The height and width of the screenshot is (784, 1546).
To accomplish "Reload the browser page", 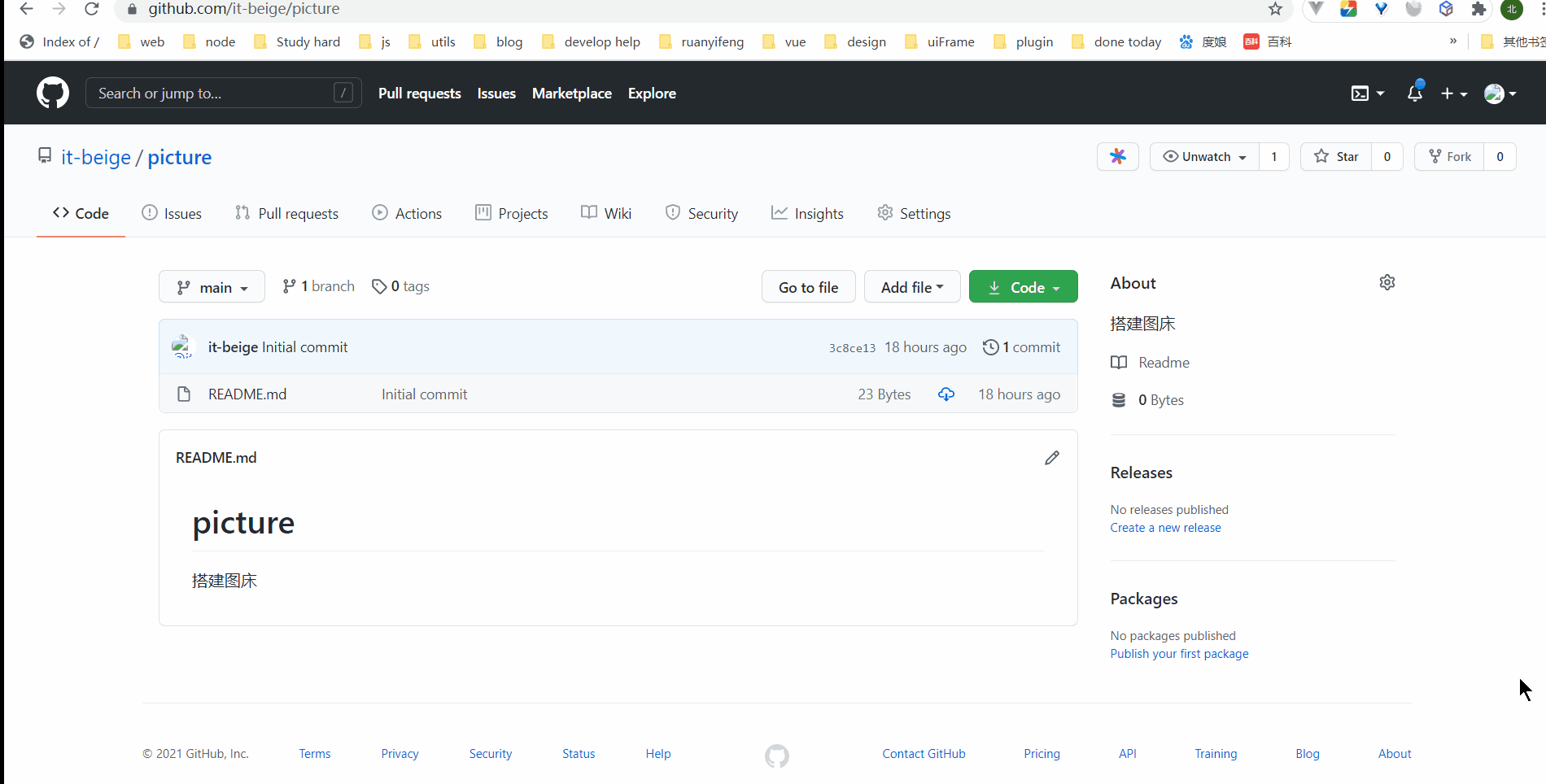I will [91, 9].
